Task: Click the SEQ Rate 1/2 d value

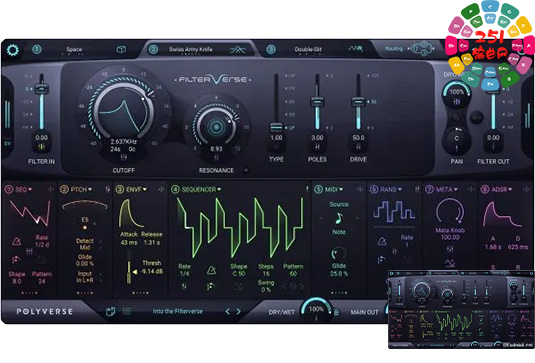Action: click(x=42, y=245)
